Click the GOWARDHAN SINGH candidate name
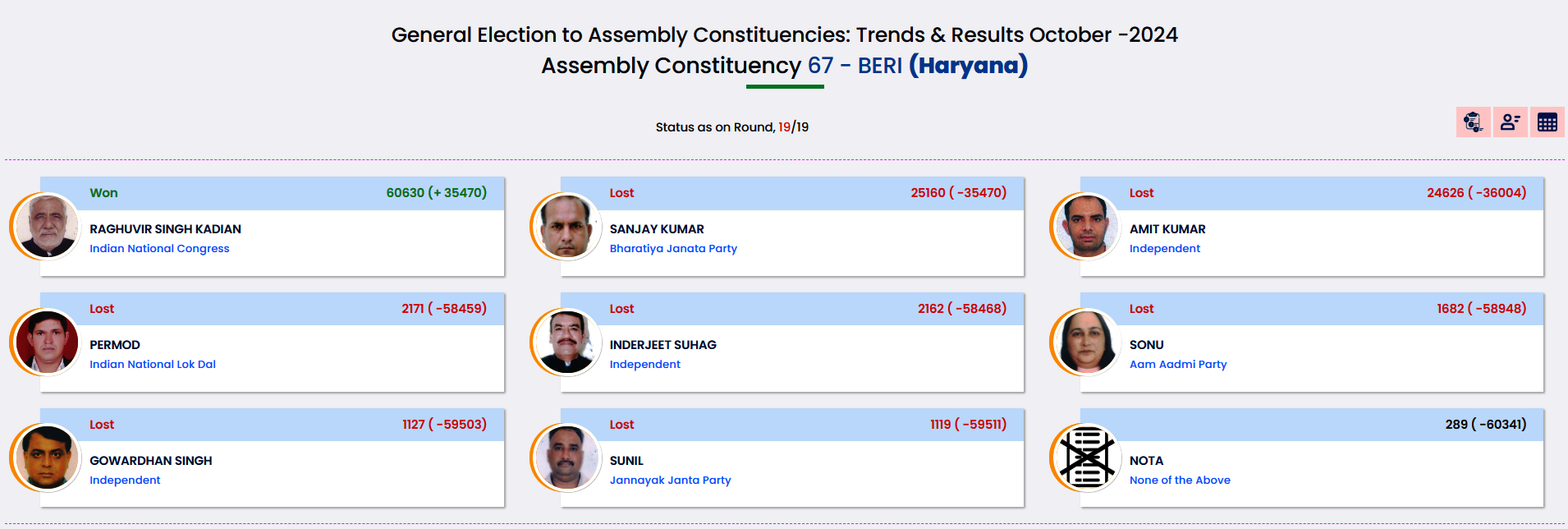Viewport: 1568px width, 529px height. 151,461
